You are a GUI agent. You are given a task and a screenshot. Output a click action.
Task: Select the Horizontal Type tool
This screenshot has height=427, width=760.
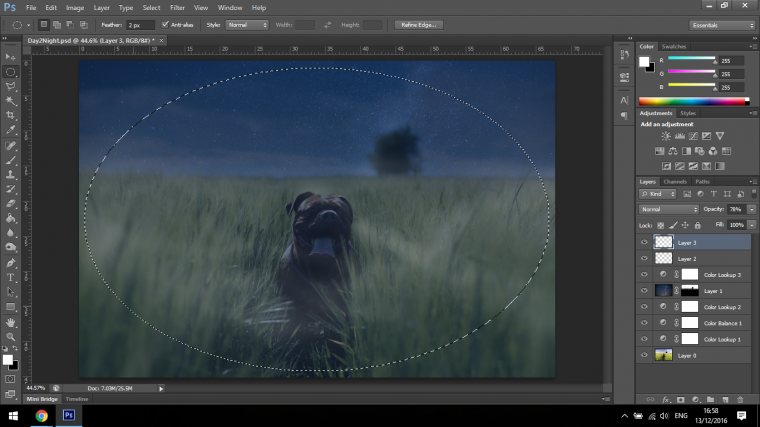tap(10, 278)
